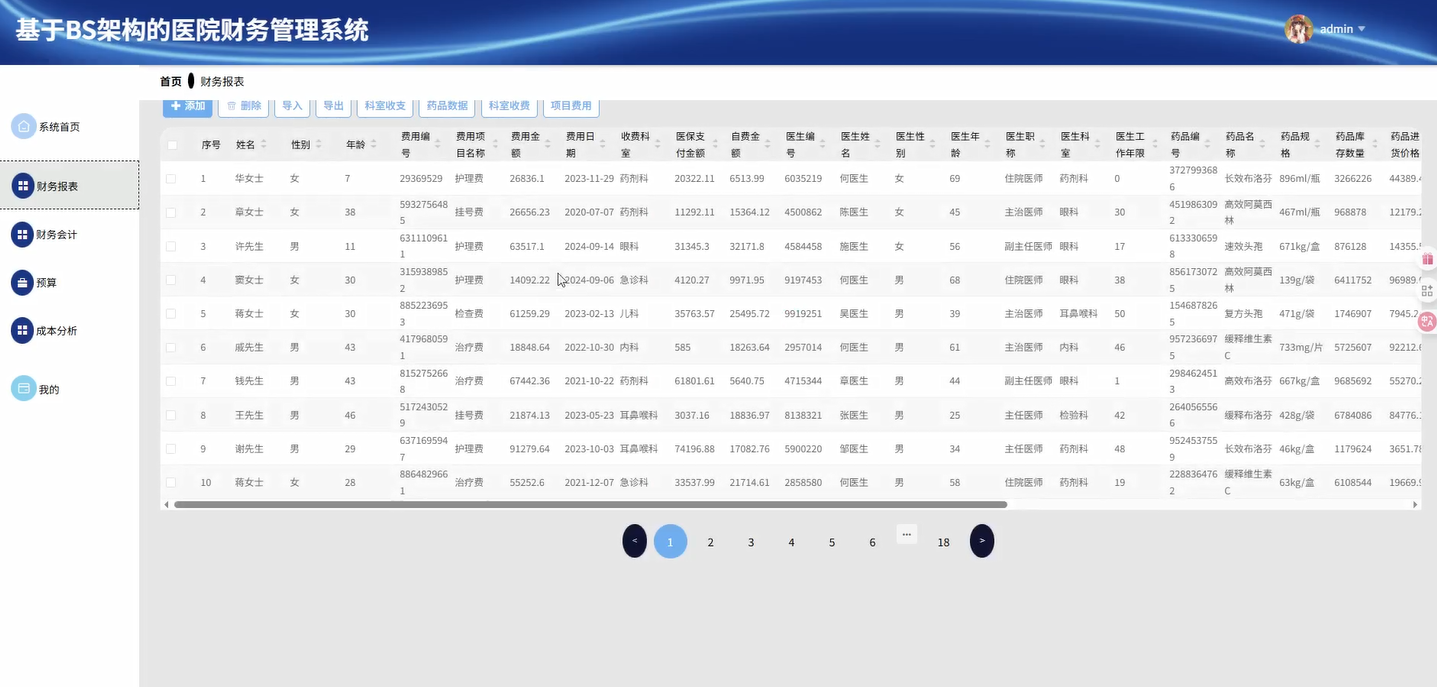Viewport: 1437px width, 687px height.
Task: Click the 科室收费 button
Action: click(x=509, y=106)
